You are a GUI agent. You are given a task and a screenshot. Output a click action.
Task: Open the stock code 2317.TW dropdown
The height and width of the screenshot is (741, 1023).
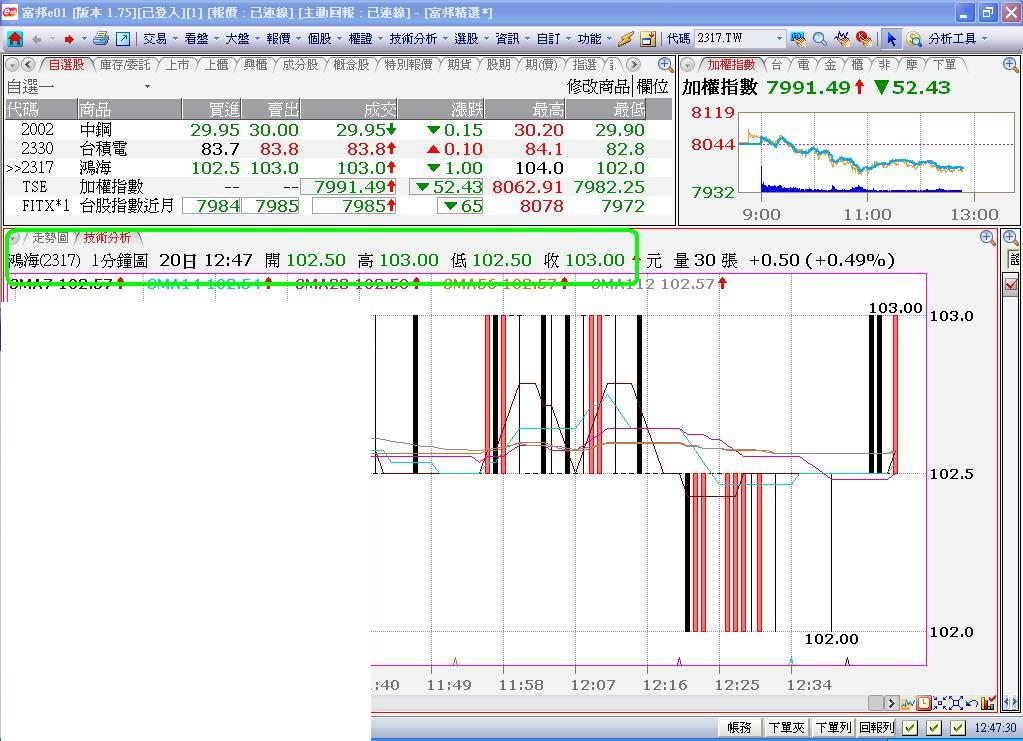[x=779, y=38]
